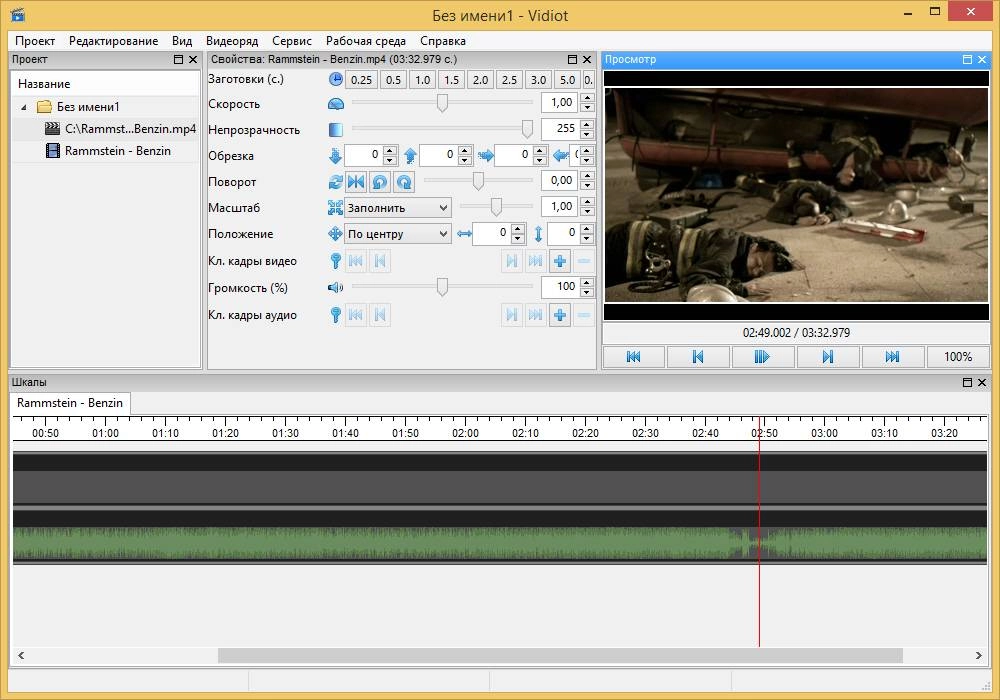
Task: Click the four-way move icon in Положение row
Action: 335,234
